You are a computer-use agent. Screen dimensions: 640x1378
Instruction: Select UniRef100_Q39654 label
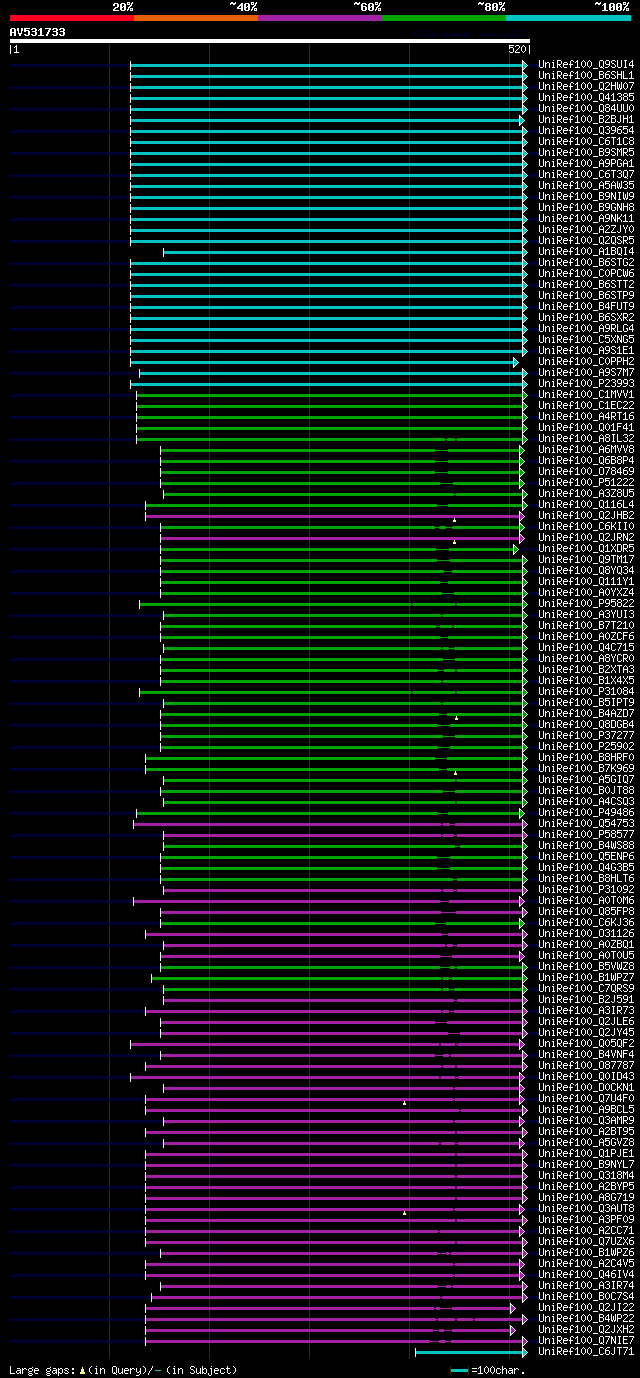tap(586, 130)
